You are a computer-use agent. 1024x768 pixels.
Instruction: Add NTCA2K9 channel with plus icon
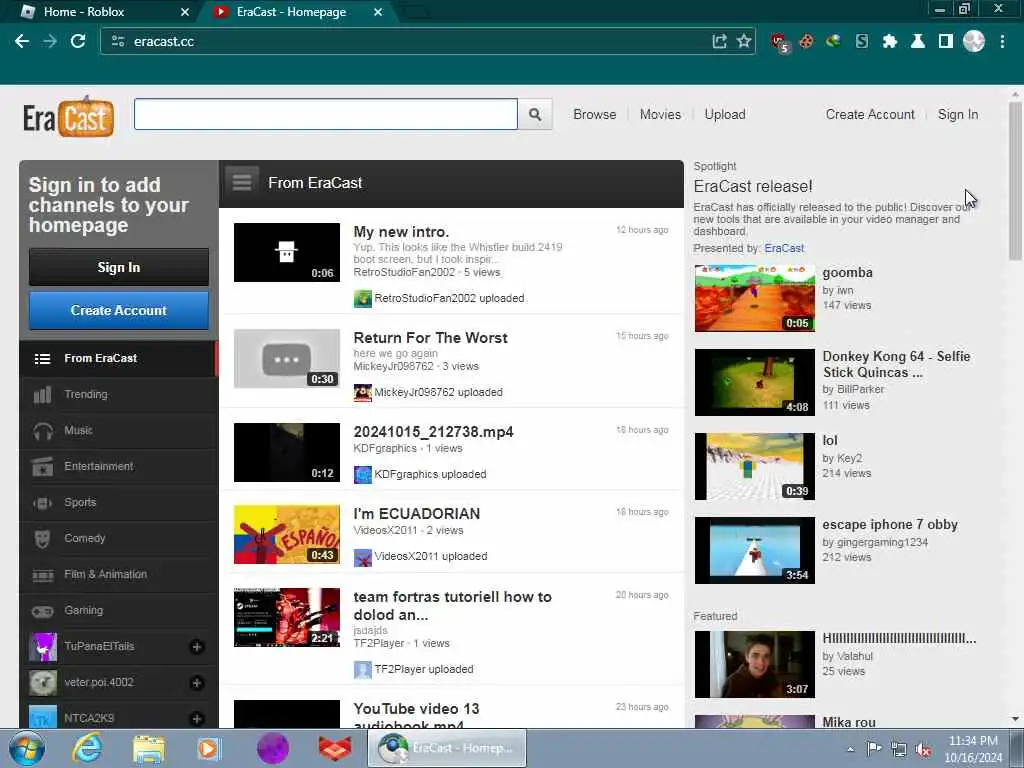(x=197, y=718)
